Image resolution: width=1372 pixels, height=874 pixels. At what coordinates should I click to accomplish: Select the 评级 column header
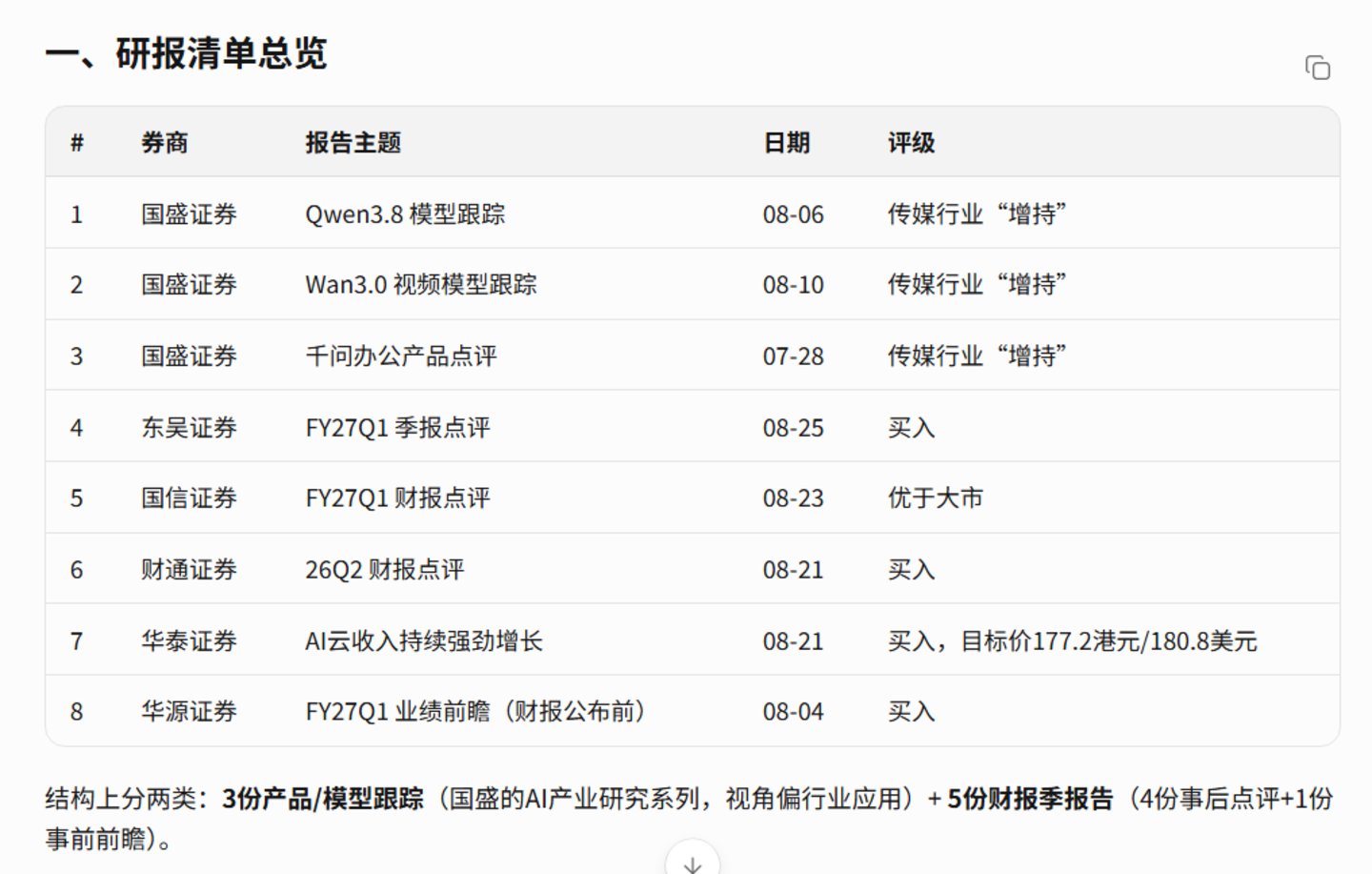coord(911,143)
